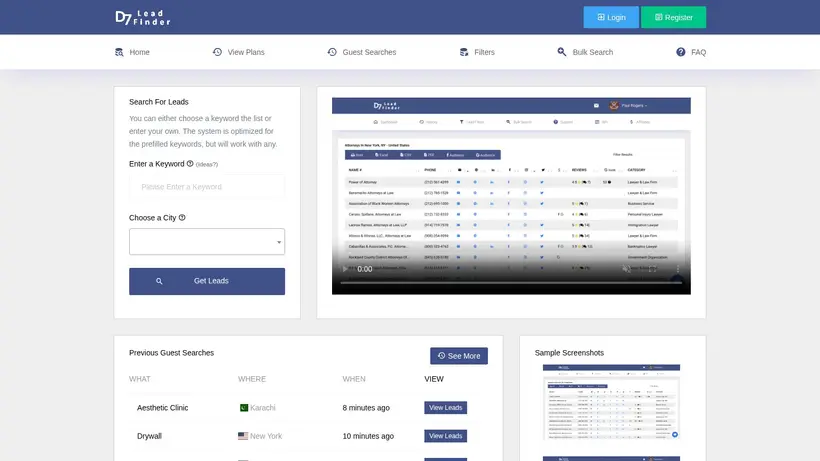
Task: Seek on the video progress bar
Action: coord(511,283)
